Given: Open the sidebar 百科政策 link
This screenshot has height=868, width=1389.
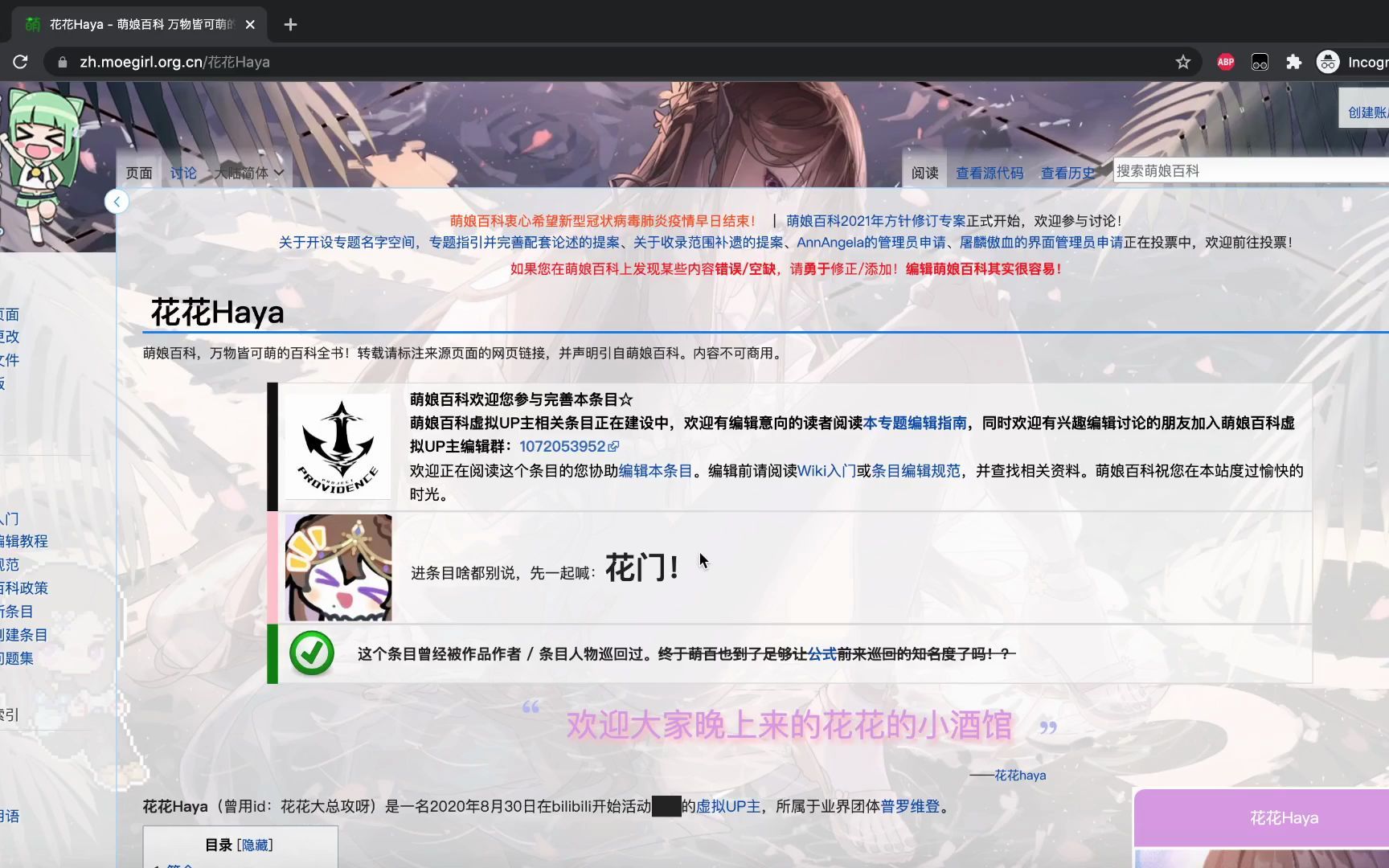Looking at the screenshot, I should pos(23,588).
